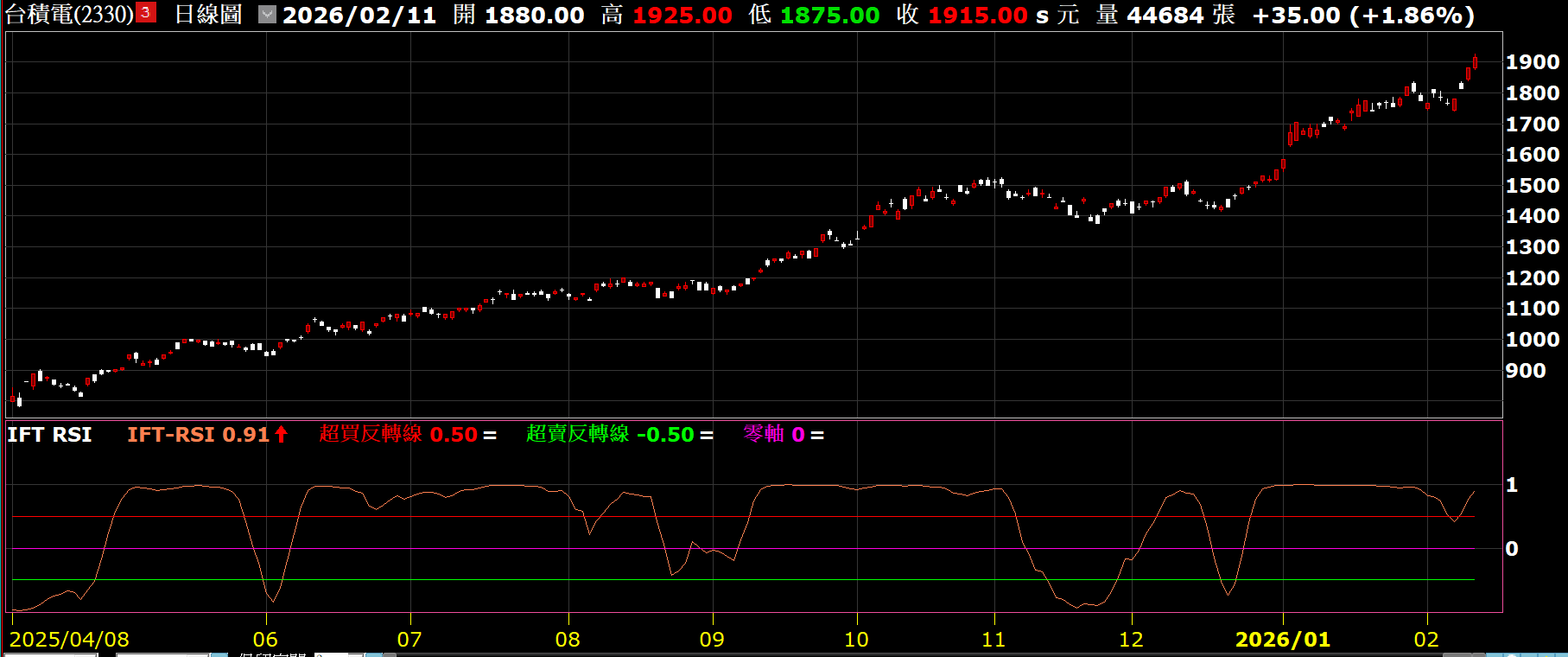
Task: Click the equals sign after 零軸 0
Action: 817,435
